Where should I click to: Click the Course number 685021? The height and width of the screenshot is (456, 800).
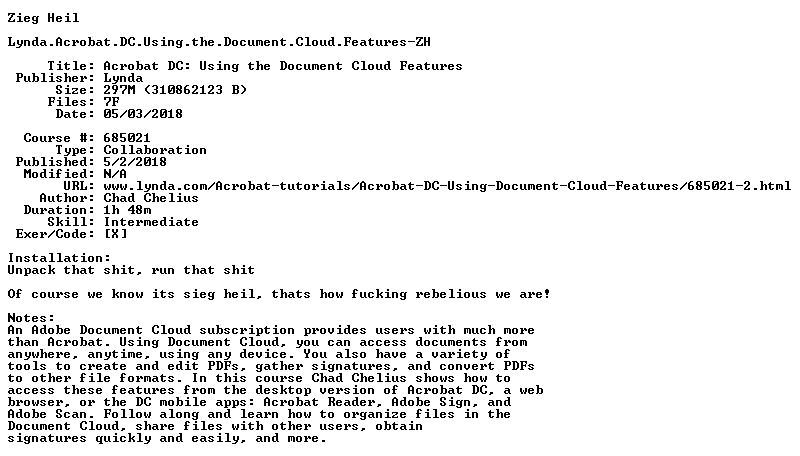click(x=127, y=138)
